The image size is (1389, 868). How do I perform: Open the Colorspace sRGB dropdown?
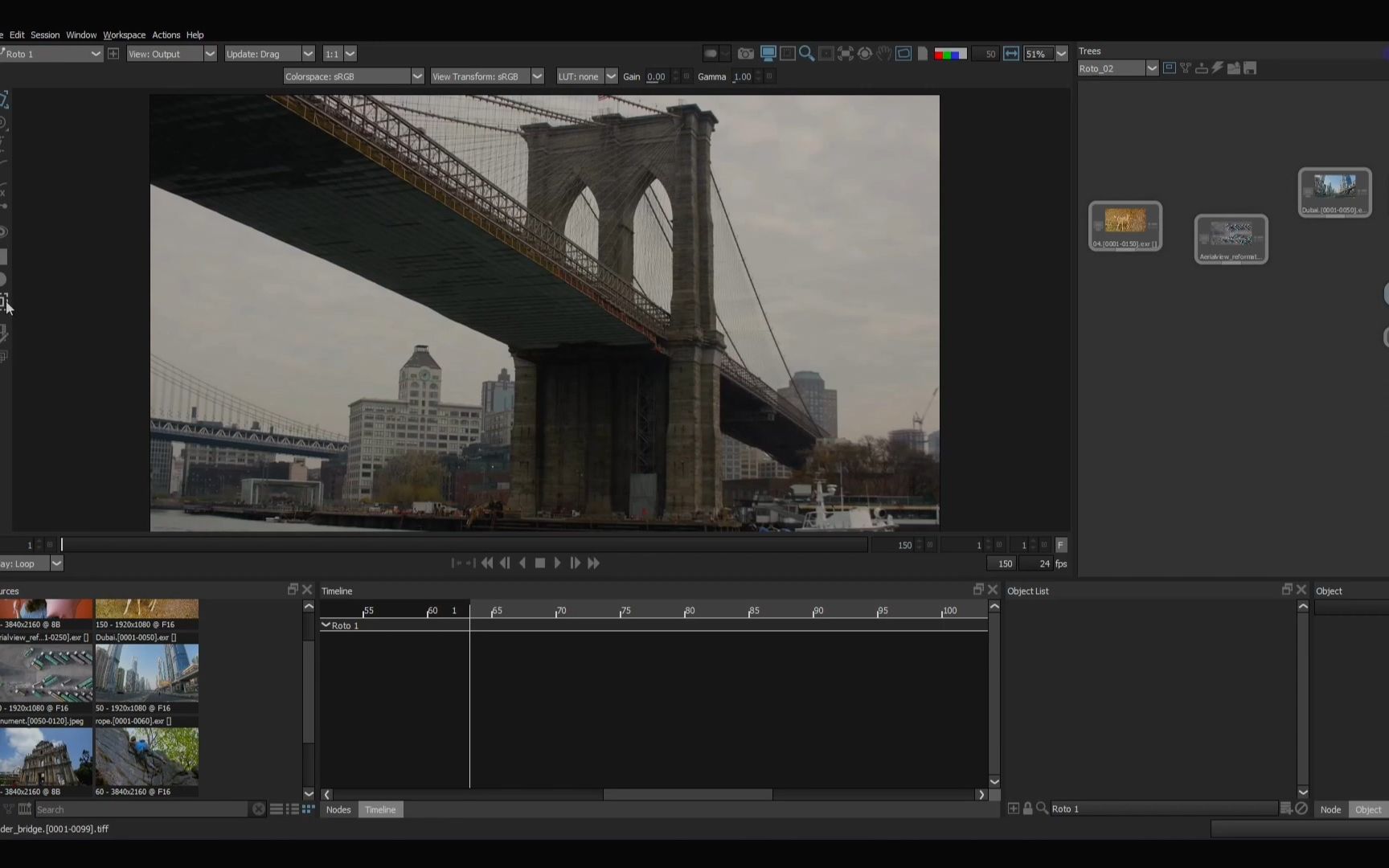pyautogui.click(x=353, y=76)
